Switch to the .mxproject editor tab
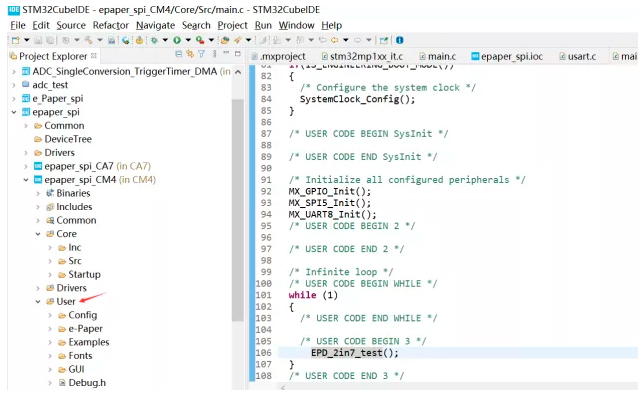This screenshot has width=642, height=395. click(278, 56)
